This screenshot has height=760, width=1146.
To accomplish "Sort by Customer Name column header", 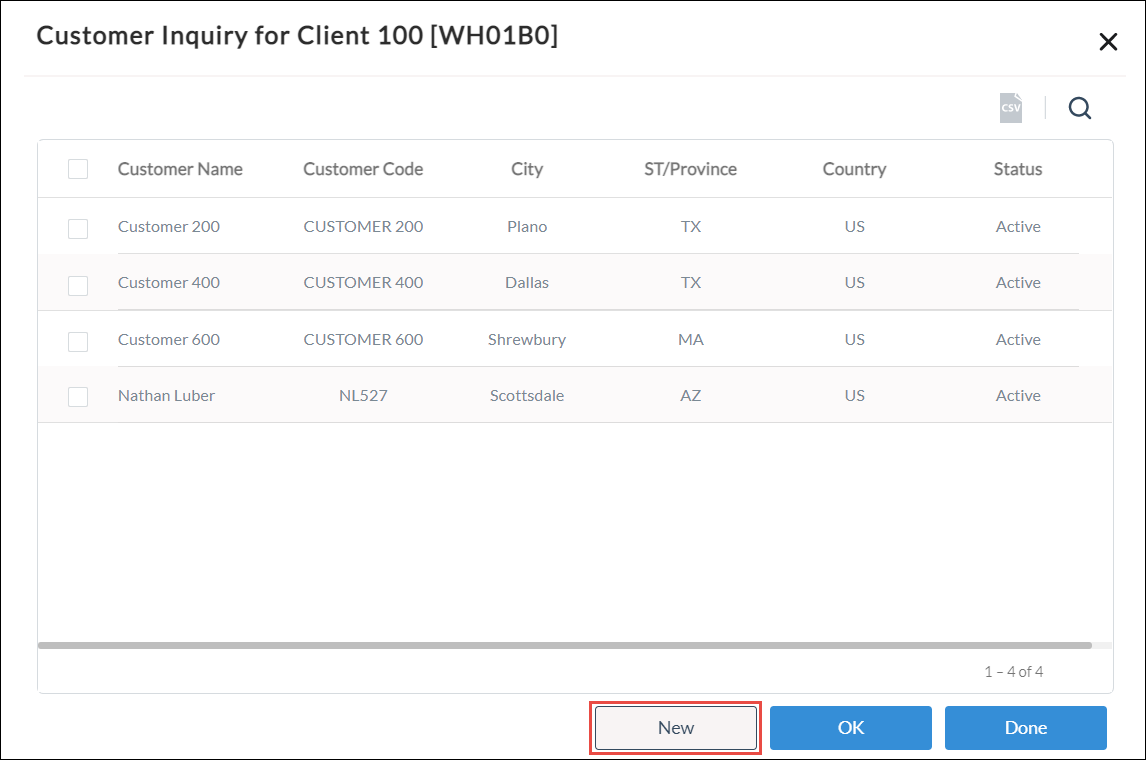I will 180,169.
